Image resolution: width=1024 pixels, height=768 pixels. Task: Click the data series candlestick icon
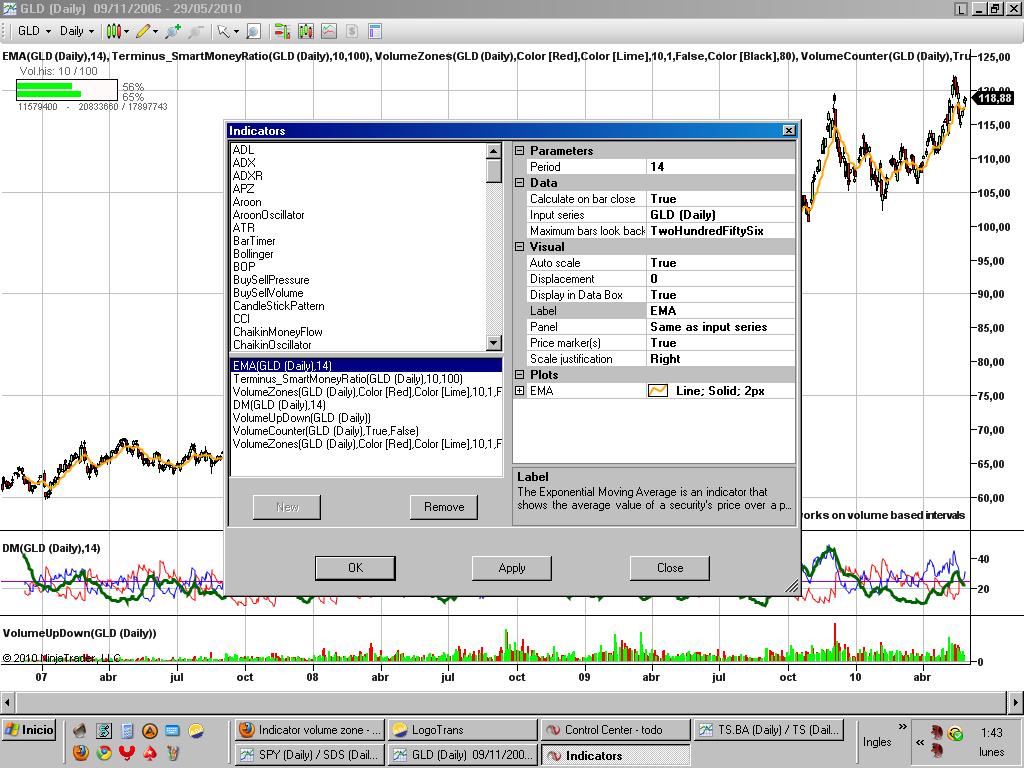(x=306, y=31)
